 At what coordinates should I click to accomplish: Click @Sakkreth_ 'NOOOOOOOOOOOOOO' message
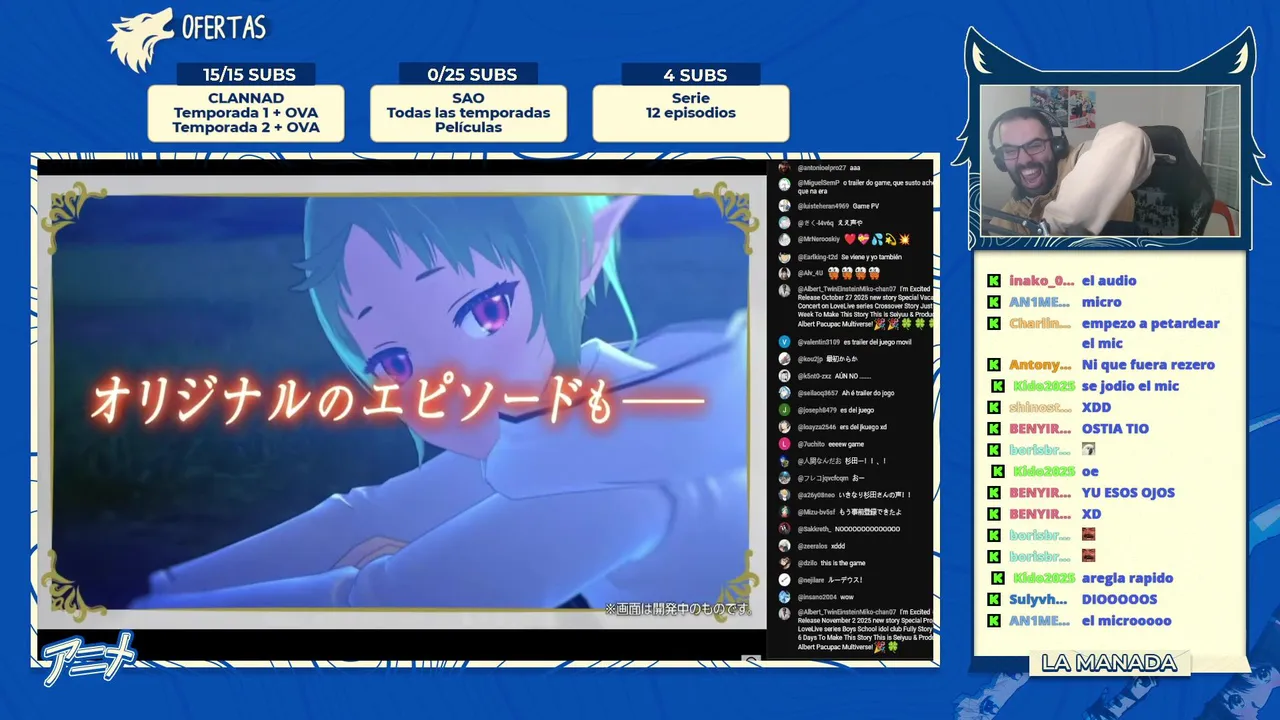pos(867,529)
